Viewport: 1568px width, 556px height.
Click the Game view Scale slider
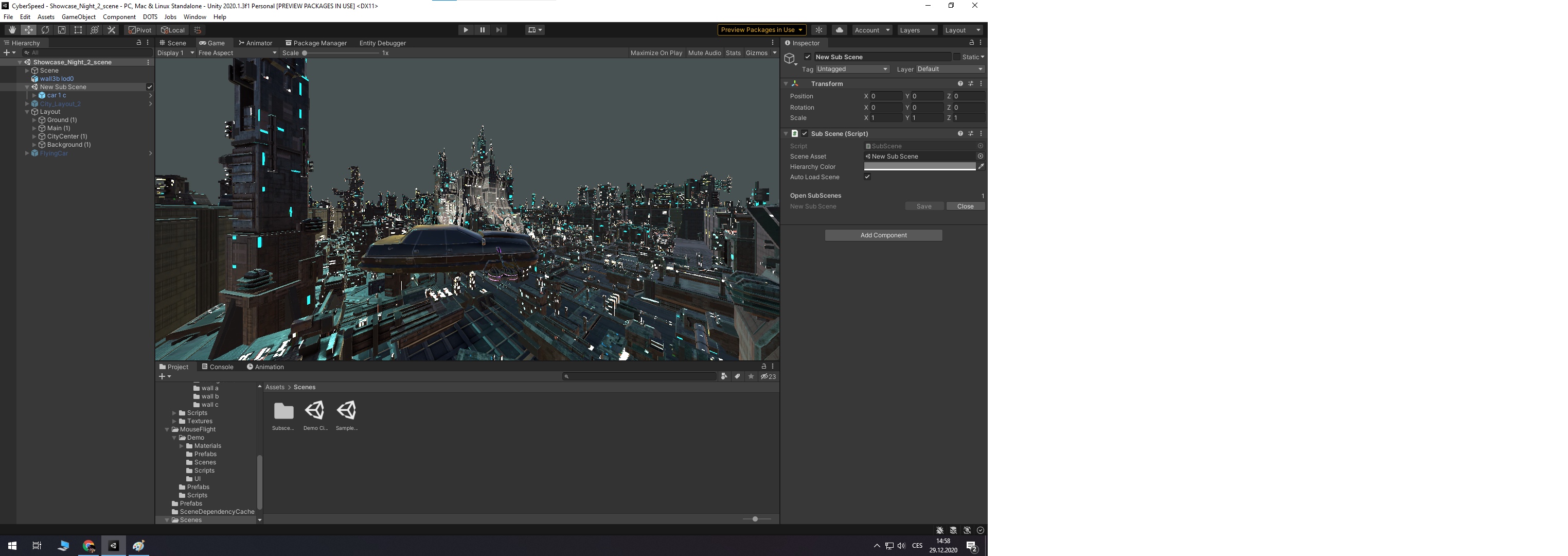pyautogui.click(x=341, y=53)
